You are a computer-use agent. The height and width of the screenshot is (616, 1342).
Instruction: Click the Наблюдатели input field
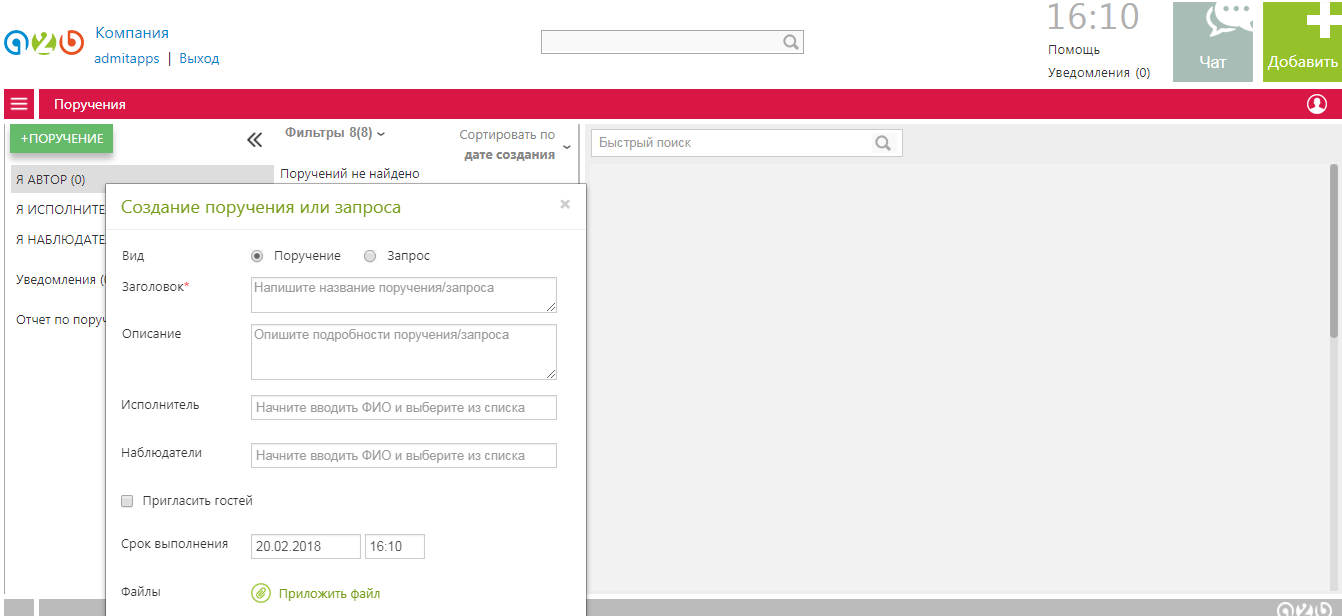(x=404, y=455)
